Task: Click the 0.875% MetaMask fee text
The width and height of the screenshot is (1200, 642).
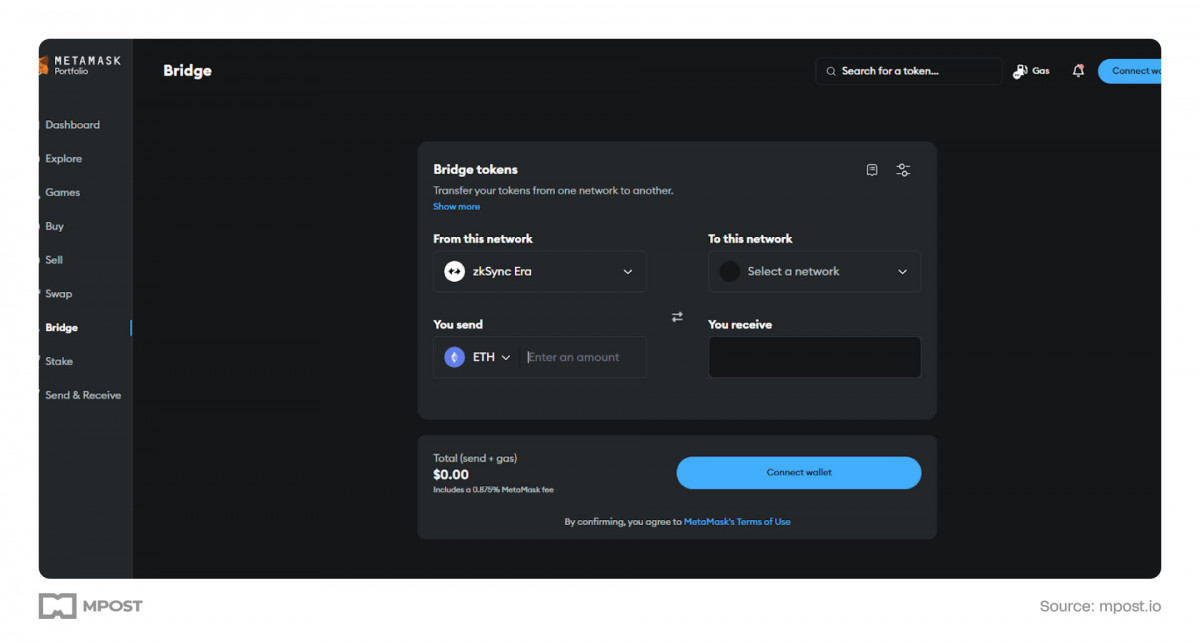Action: [x=493, y=490]
